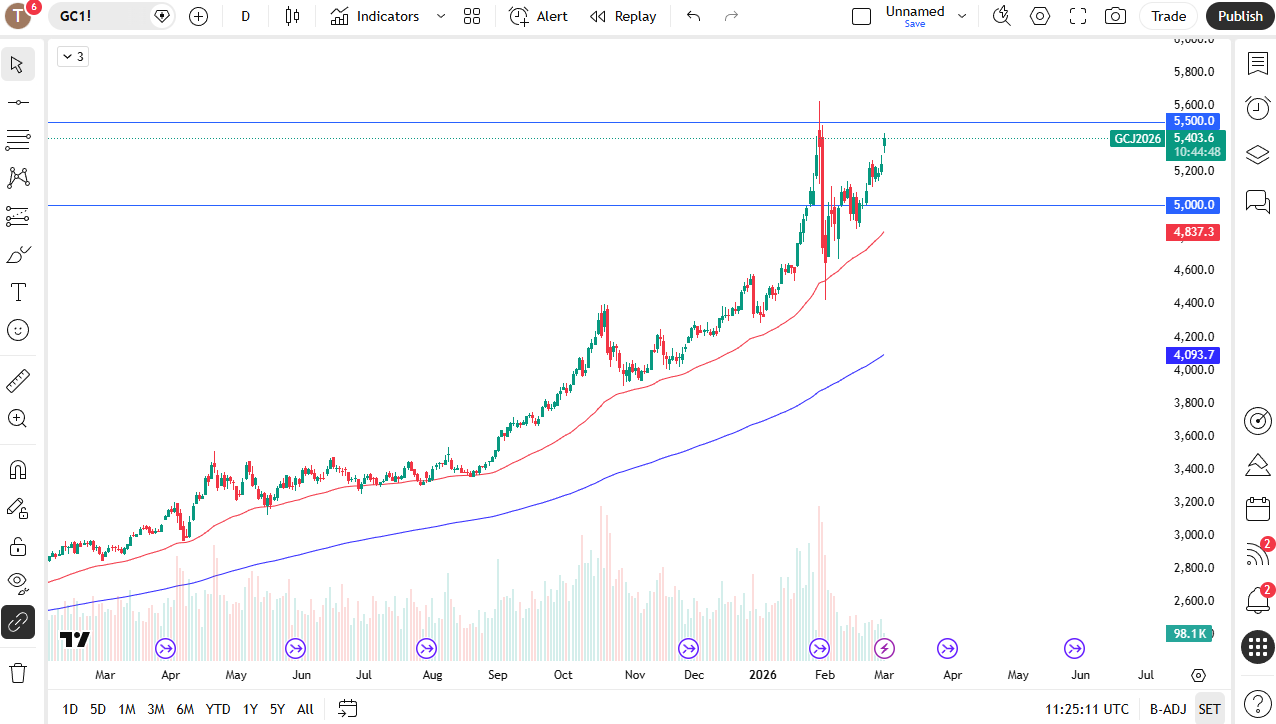Open the go to date calendar icon
Viewport: 1276px width, 724px height.
(347, 709)
